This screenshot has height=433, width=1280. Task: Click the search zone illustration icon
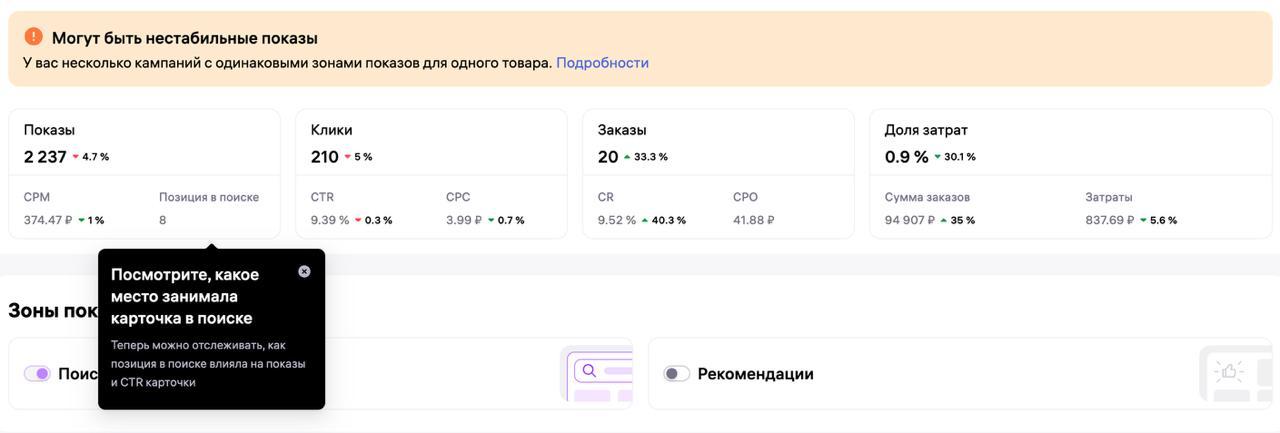(596, 373)
